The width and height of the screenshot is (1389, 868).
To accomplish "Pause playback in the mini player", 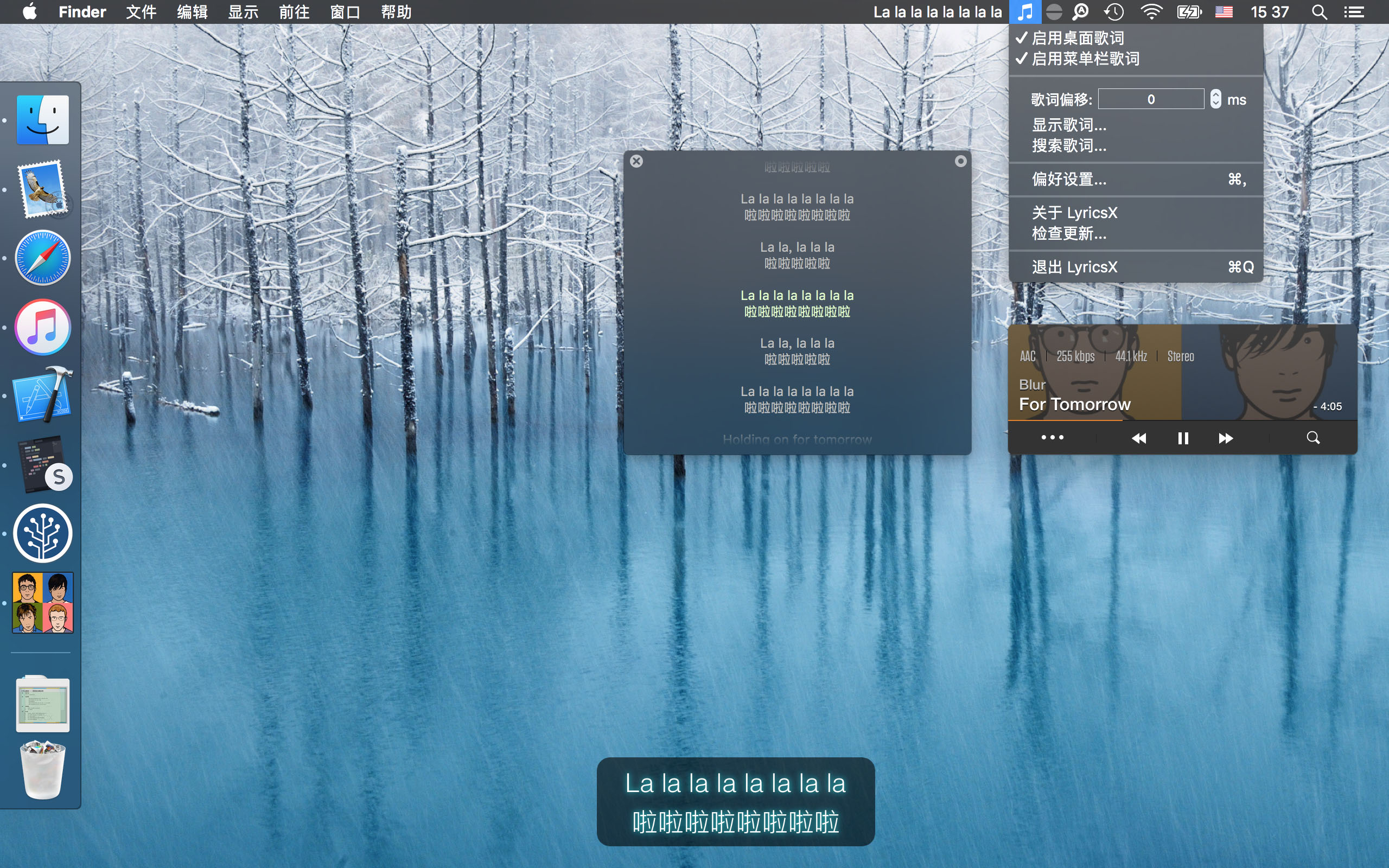I will (x=1182, y=438).
